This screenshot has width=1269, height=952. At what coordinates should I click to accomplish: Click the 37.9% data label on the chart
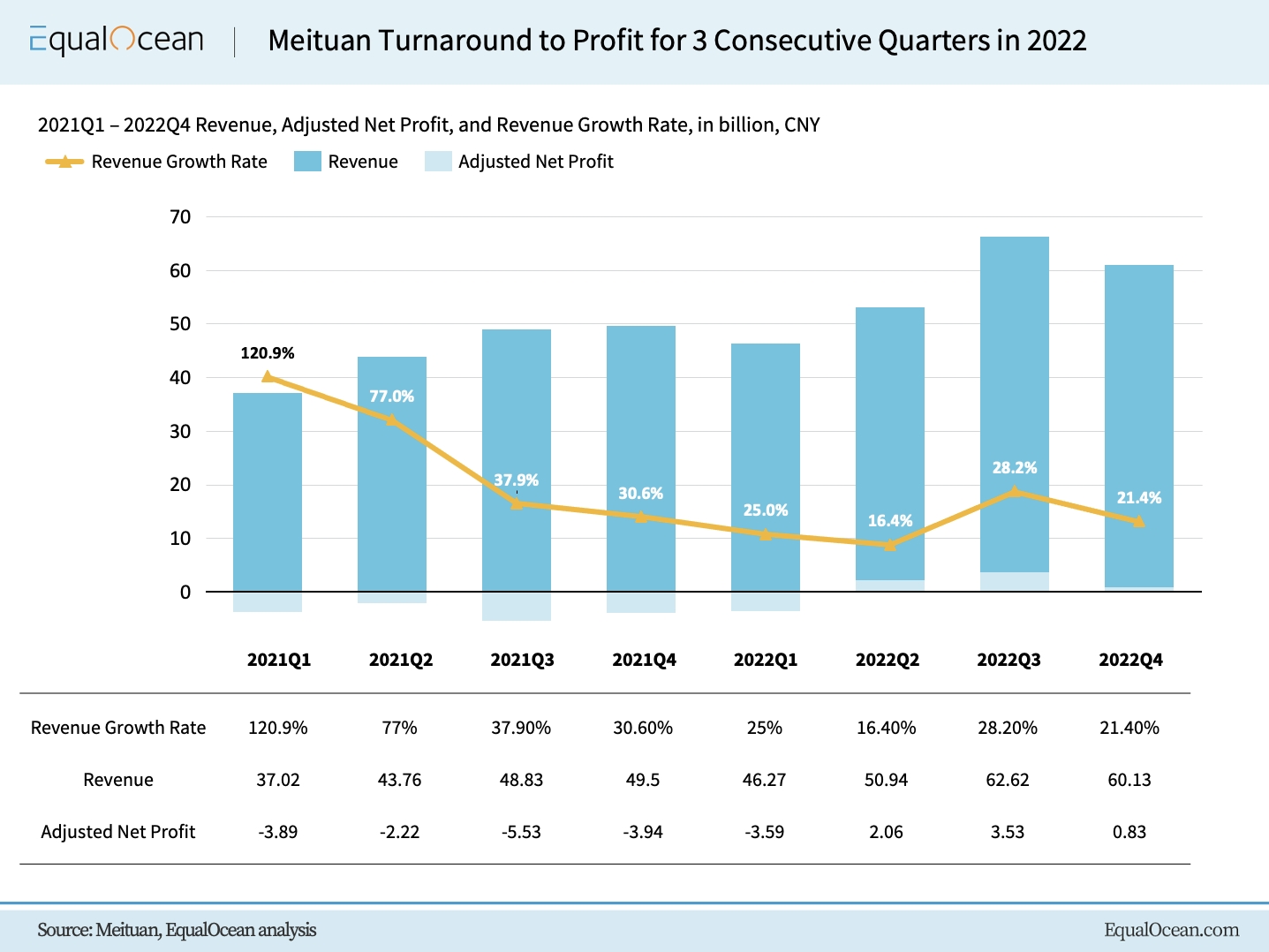[516, 480]
